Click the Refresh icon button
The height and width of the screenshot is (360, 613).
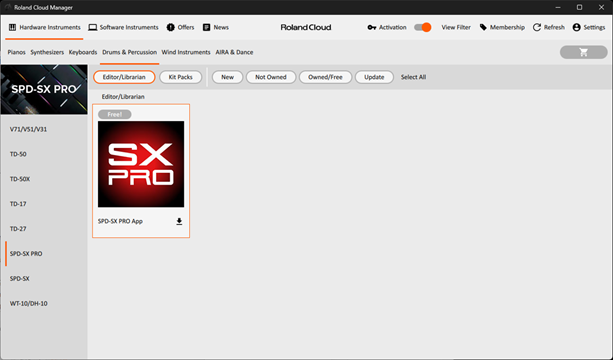(x=549, y=27)
